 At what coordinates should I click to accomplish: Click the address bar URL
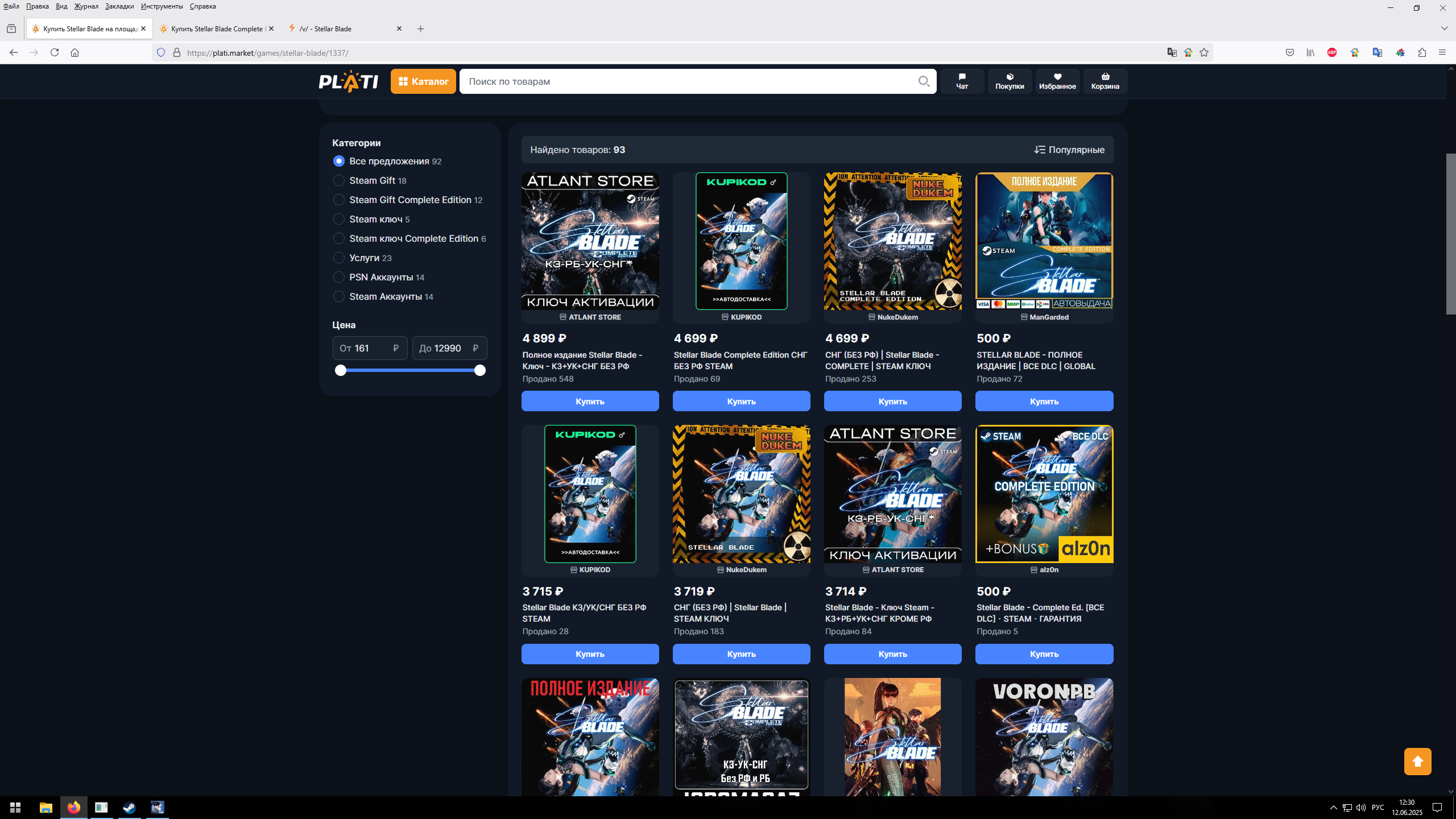point(267,52)
